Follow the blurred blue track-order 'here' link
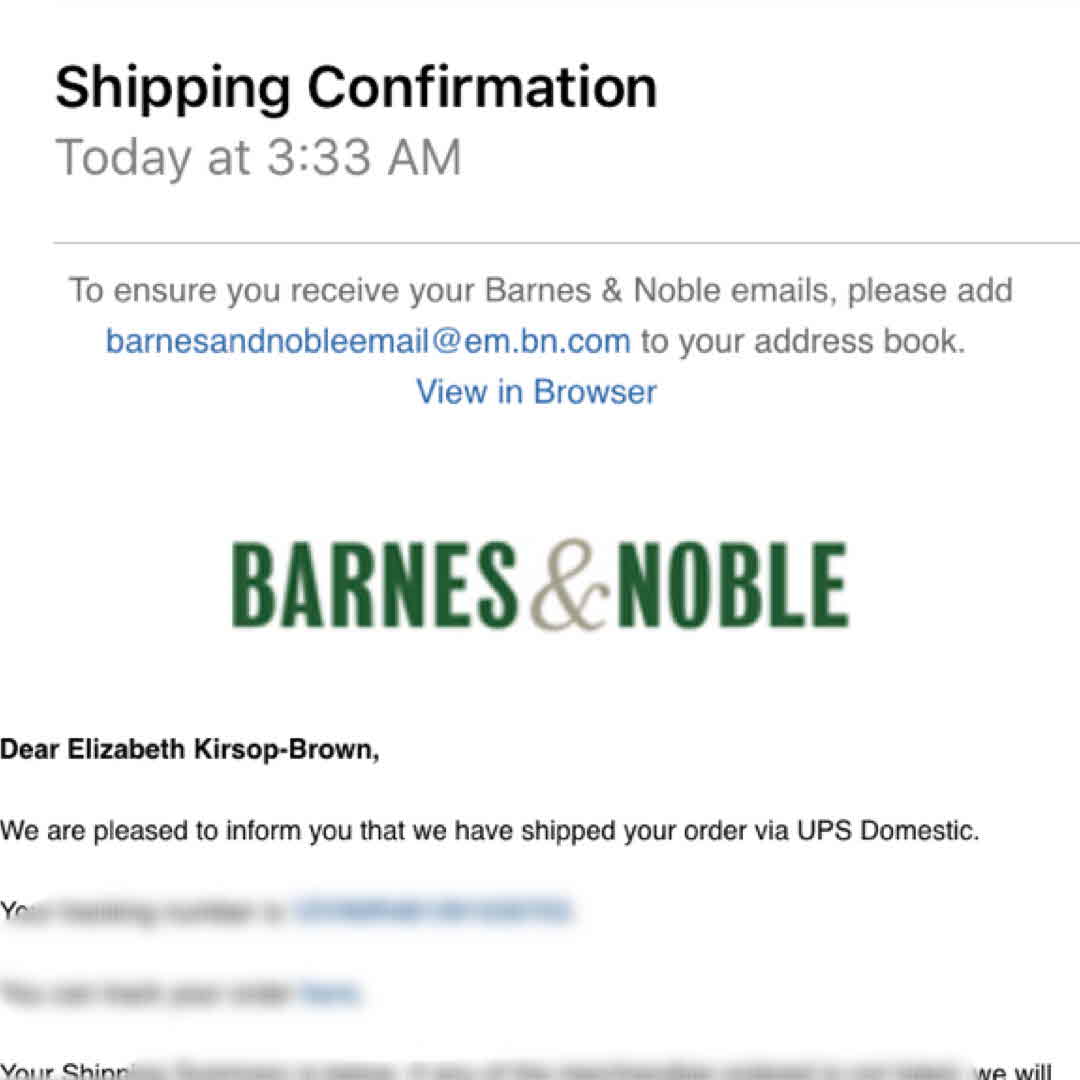Screen dimensions: 1080x1080 click(x=330, y=993)
